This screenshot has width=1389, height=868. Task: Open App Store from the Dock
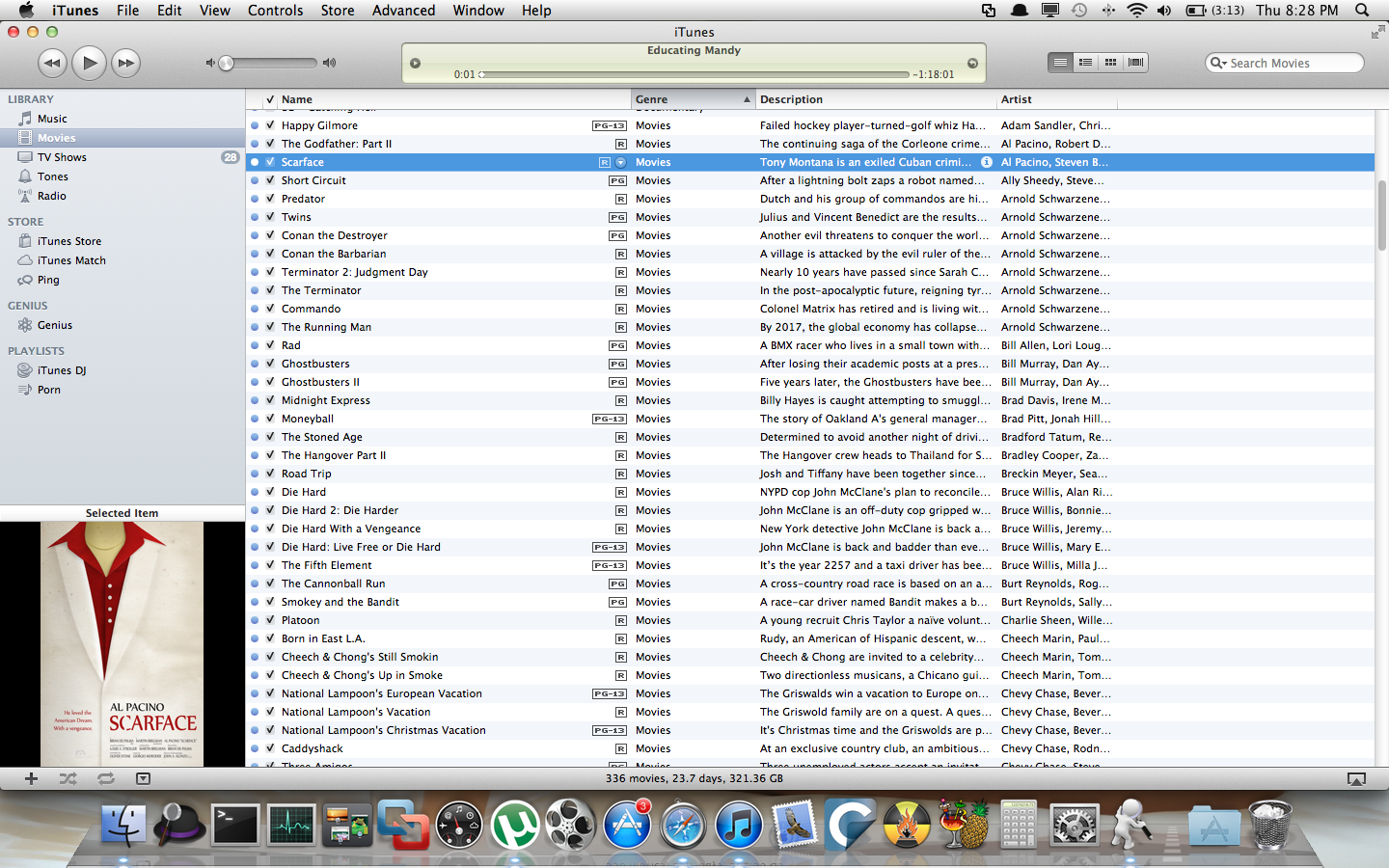(x=627, y=826)
